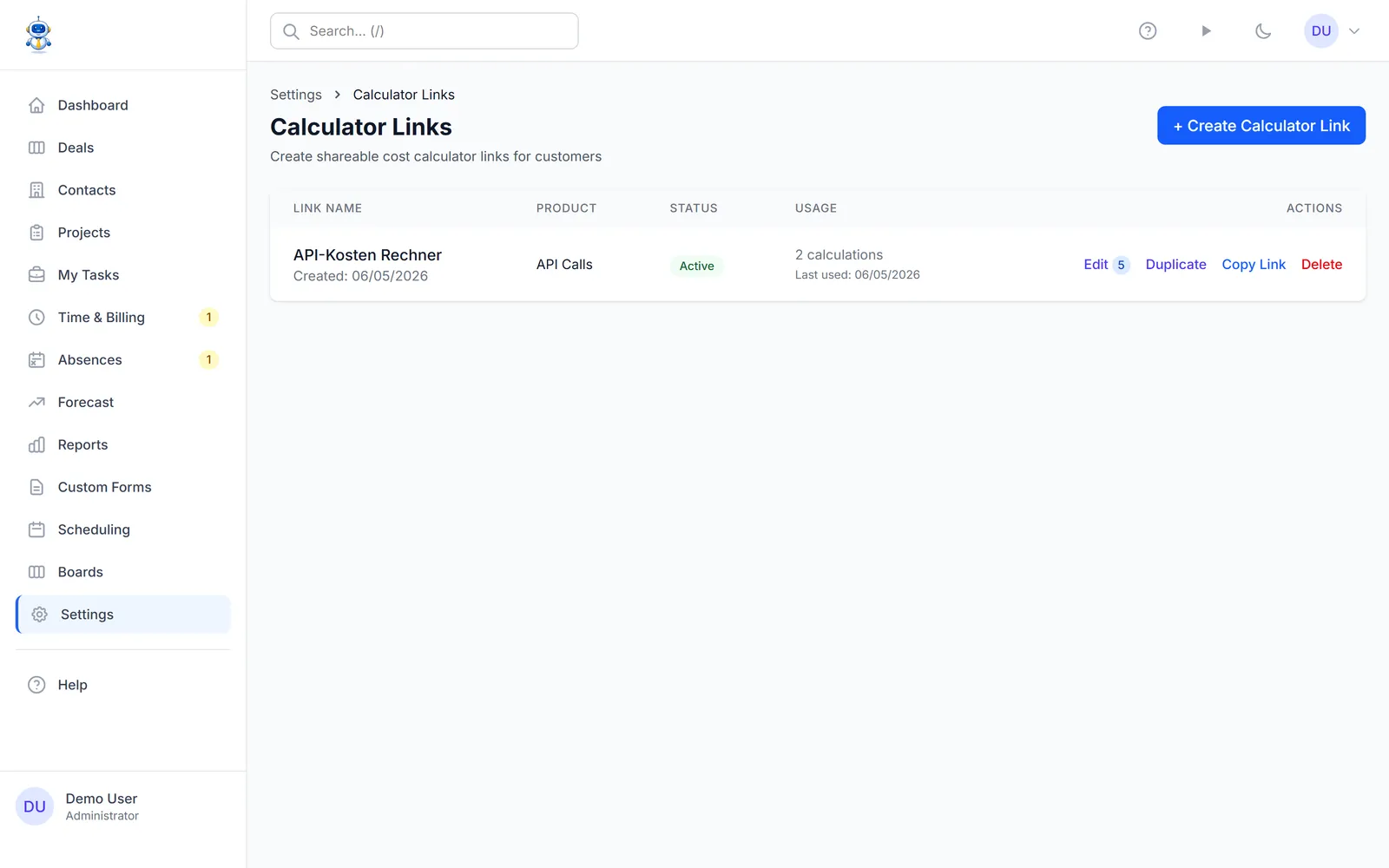Click the Custom Forms document icon
The width and height of the screenshot is (1389, 868).
[36, 488]
